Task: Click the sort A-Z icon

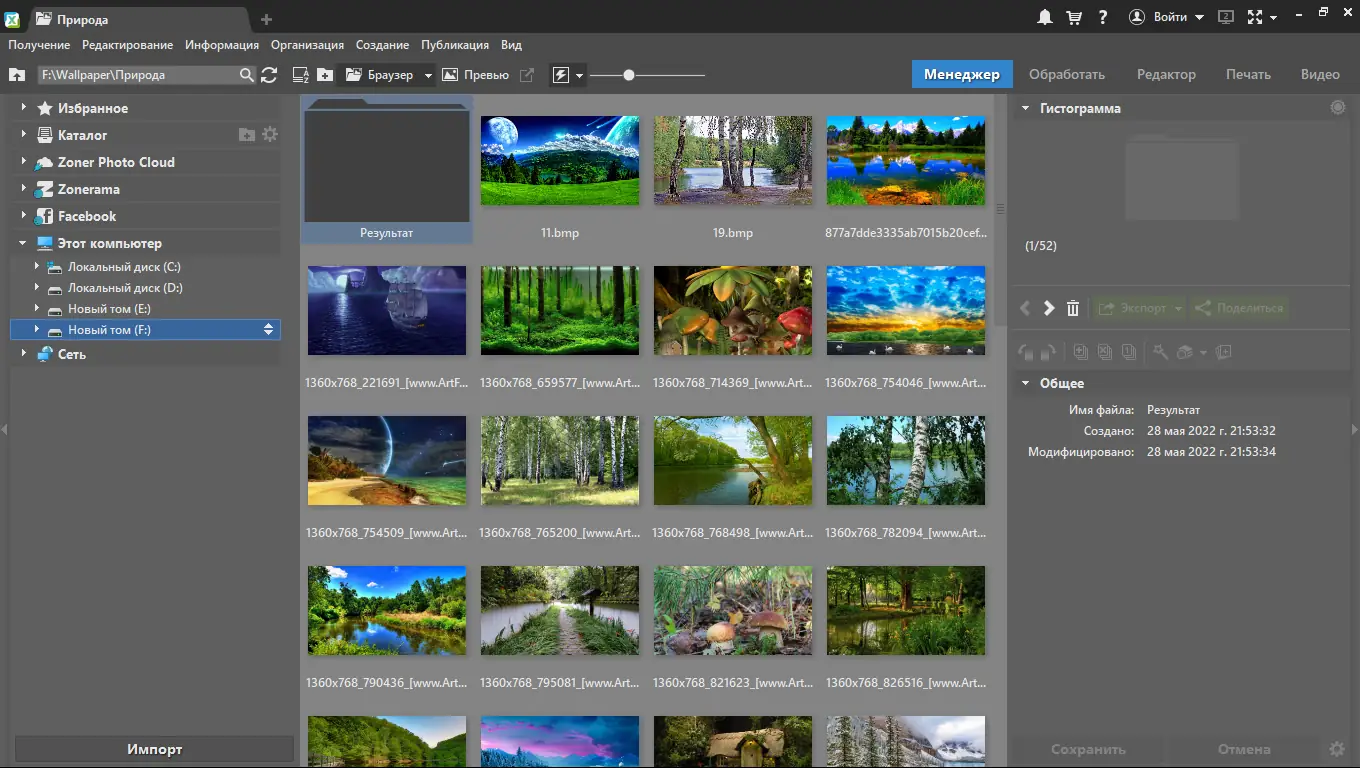Action: (300, 75)
